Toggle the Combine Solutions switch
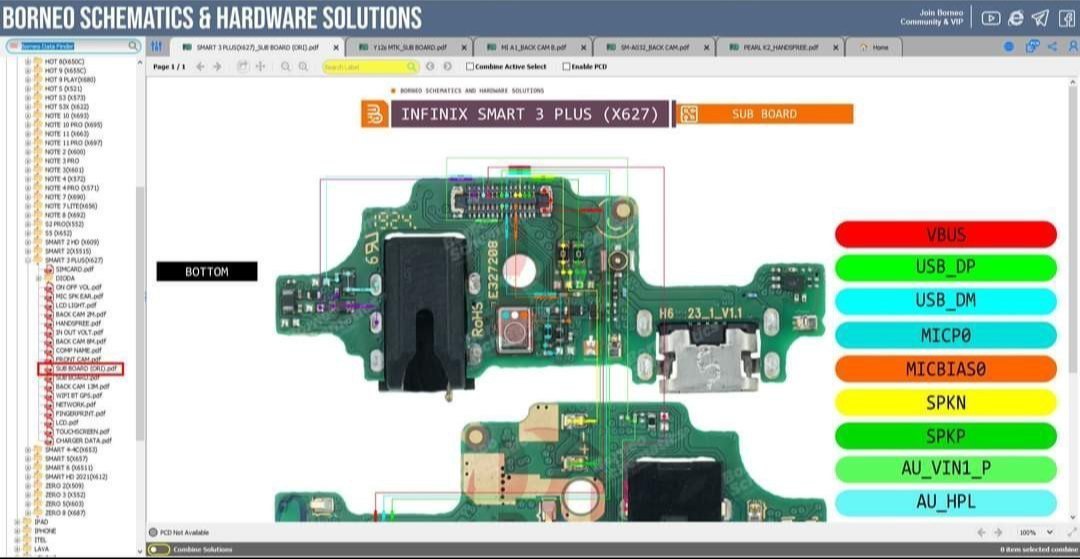The height and width of the screenshot is (559, 1080). tap(159, 549)
